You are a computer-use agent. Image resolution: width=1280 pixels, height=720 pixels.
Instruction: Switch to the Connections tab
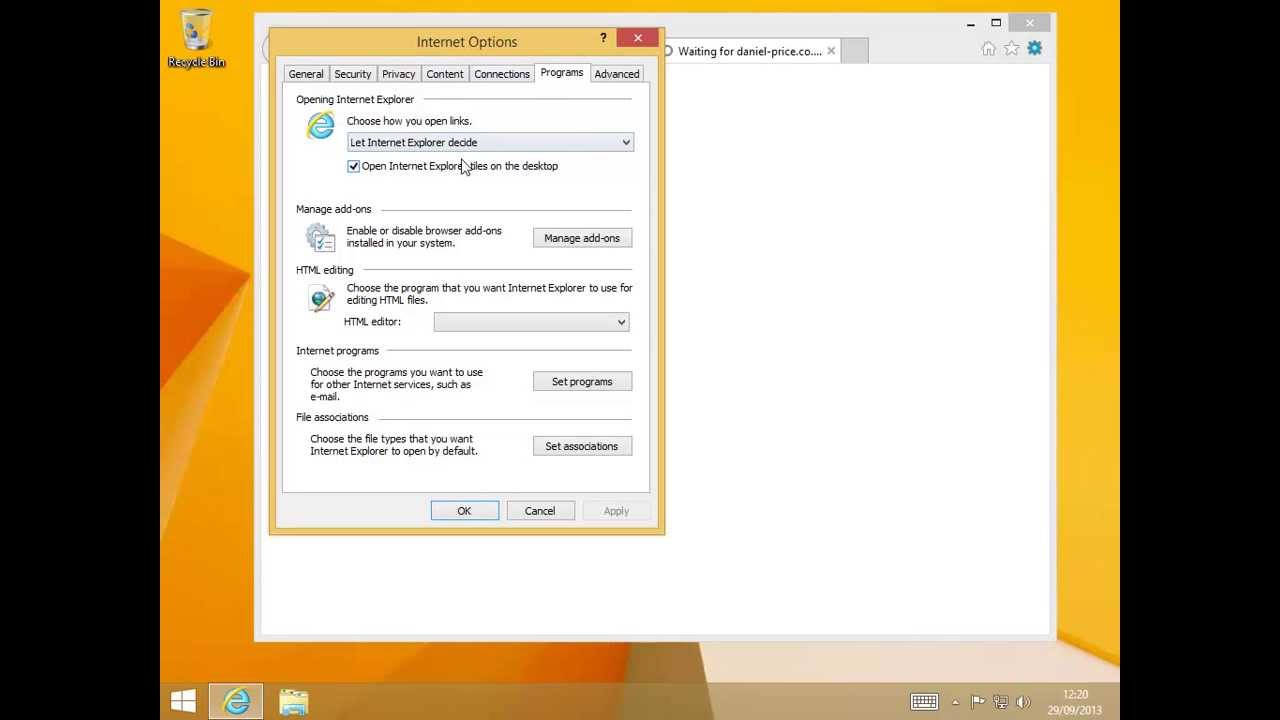pyautogui.click(x=502, y=74)
